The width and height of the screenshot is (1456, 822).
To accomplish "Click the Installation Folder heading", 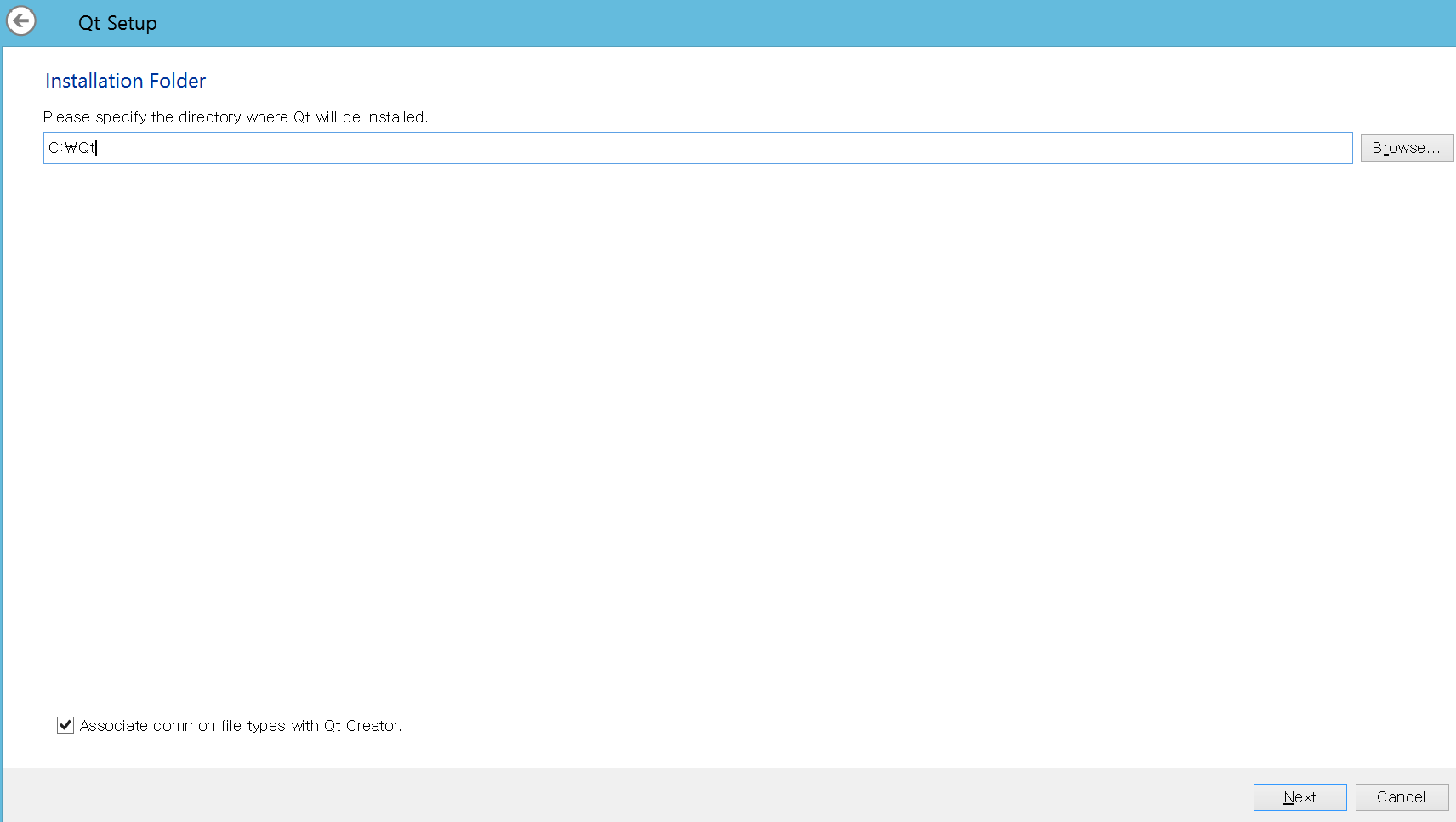I will [126, 81].
